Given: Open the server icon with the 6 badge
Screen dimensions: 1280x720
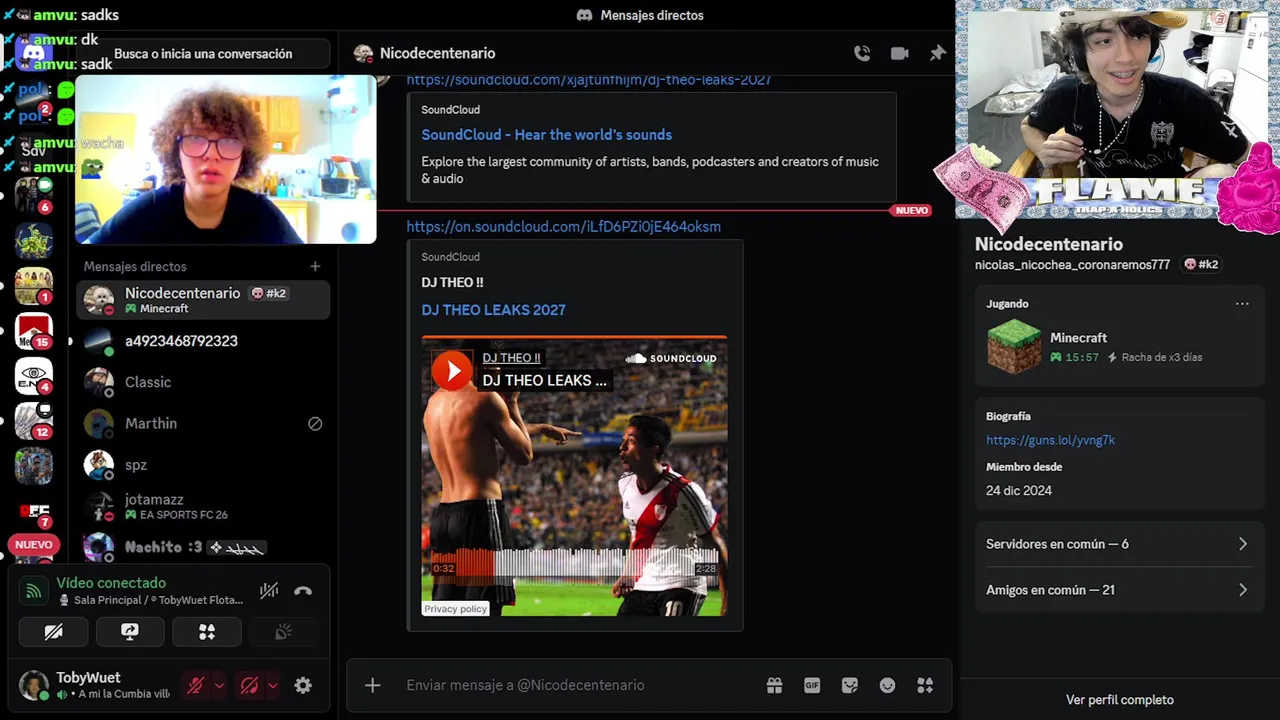Looking at the screenshot, I should click(34, 196).
